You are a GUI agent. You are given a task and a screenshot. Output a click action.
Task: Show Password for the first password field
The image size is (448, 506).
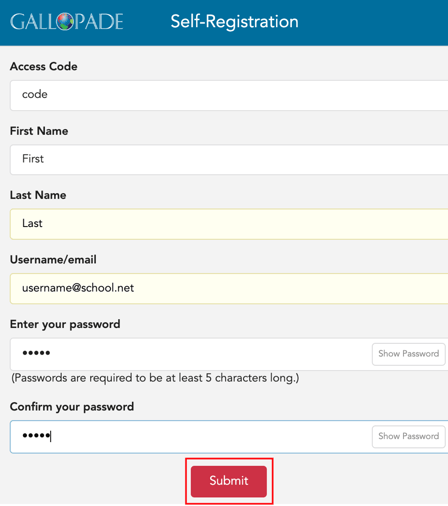tap(408, 354)
